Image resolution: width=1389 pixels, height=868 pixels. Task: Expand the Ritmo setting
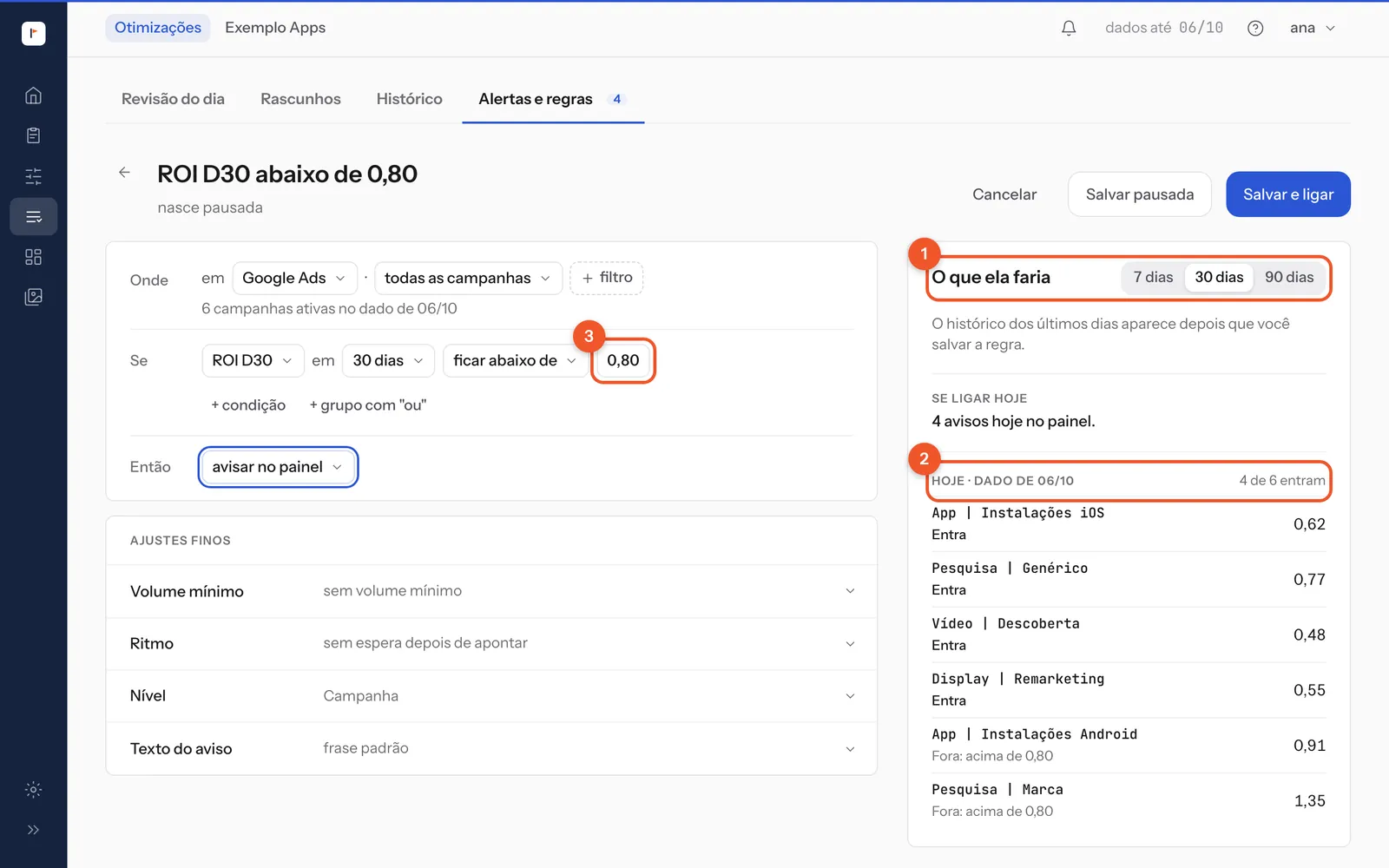pos(491,644)
